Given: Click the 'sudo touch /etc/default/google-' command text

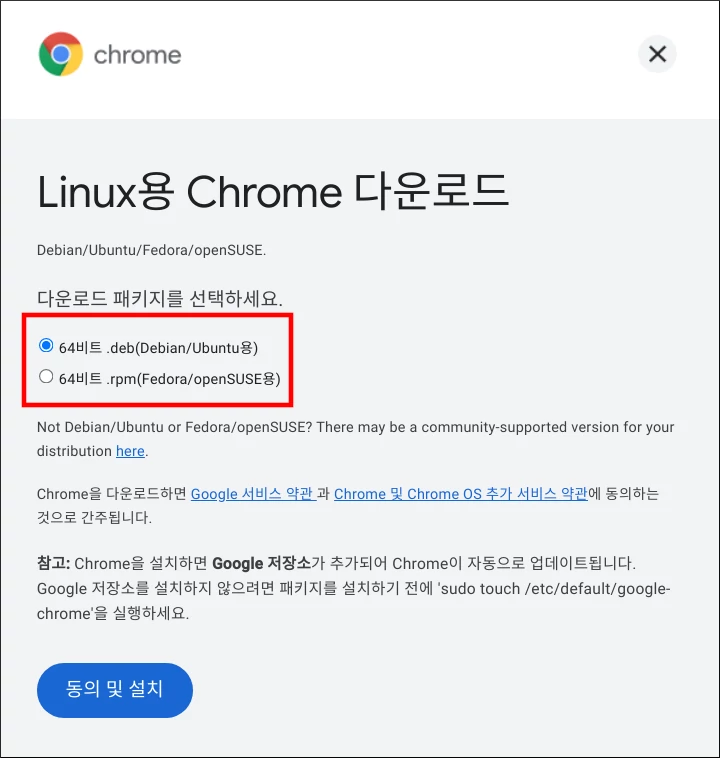Looking at the screenshot, I should pyautogui.click(x=554, y=589).
